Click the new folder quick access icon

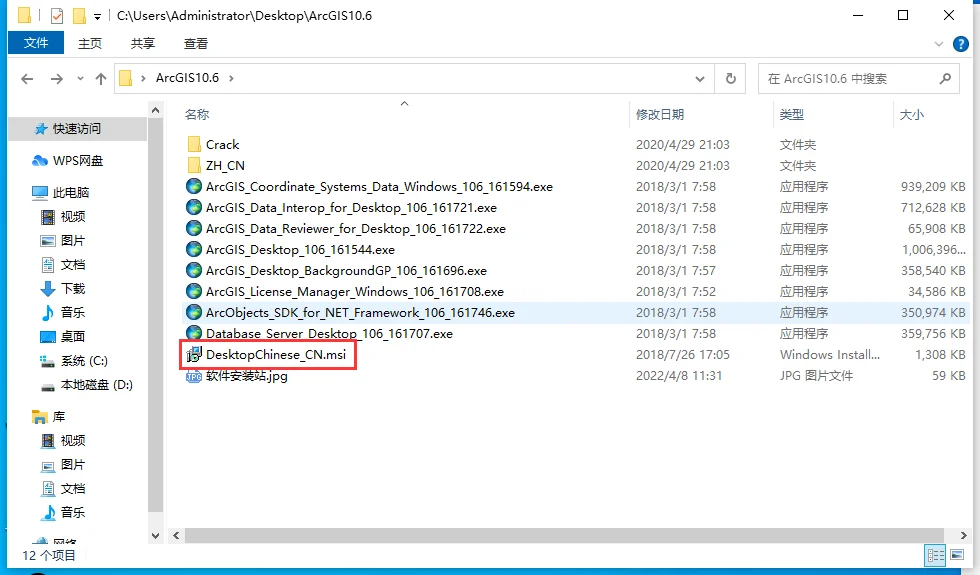click(79, 16)
